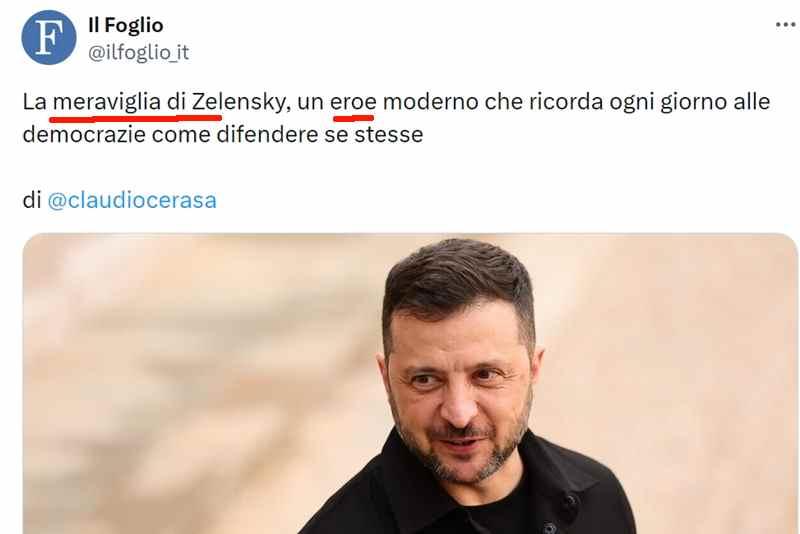Open the three-dot more options menu

pyautogui.click(x=786, y=25)
